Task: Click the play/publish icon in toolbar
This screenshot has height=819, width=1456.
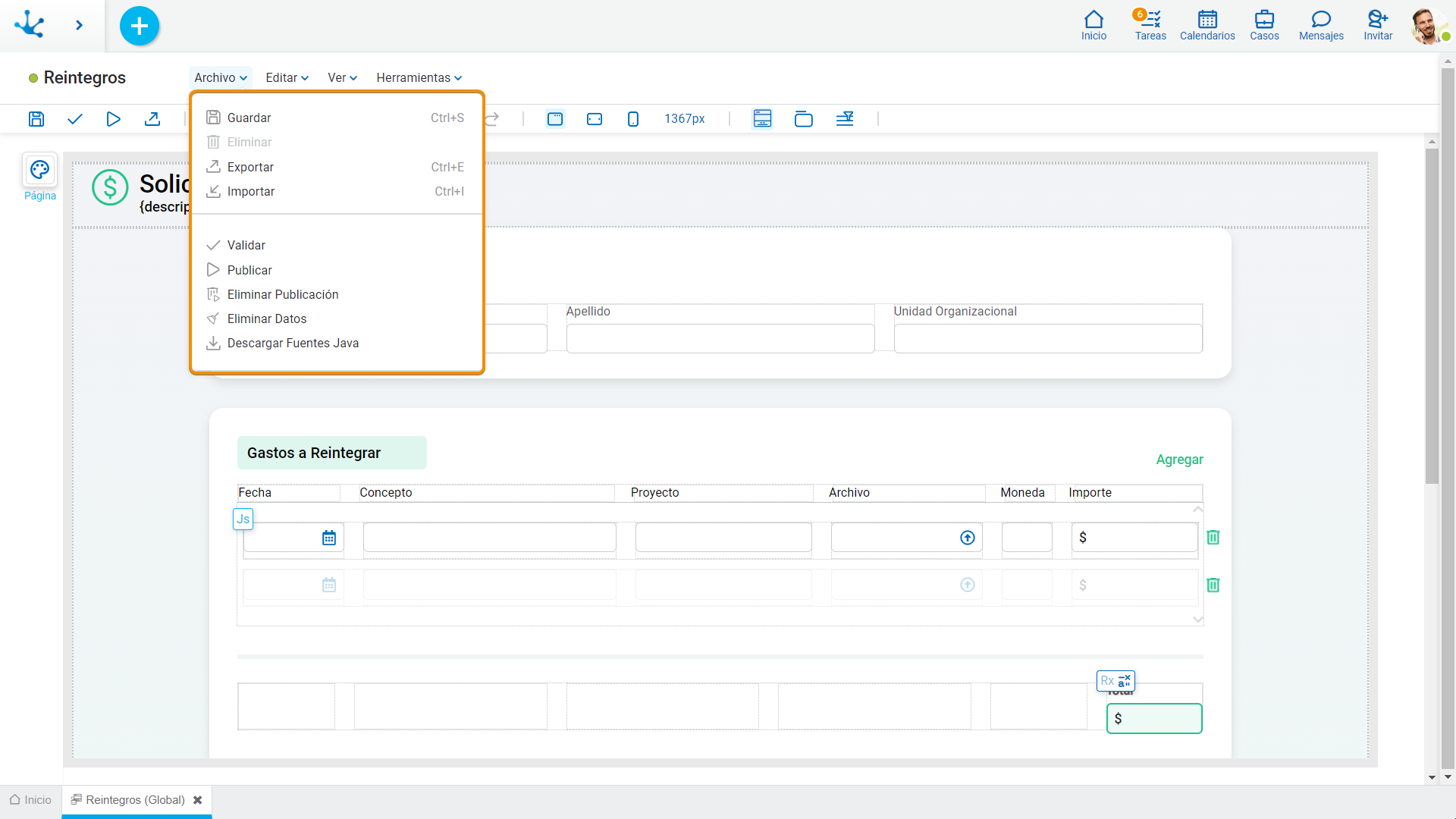Action: click(113, 119)
